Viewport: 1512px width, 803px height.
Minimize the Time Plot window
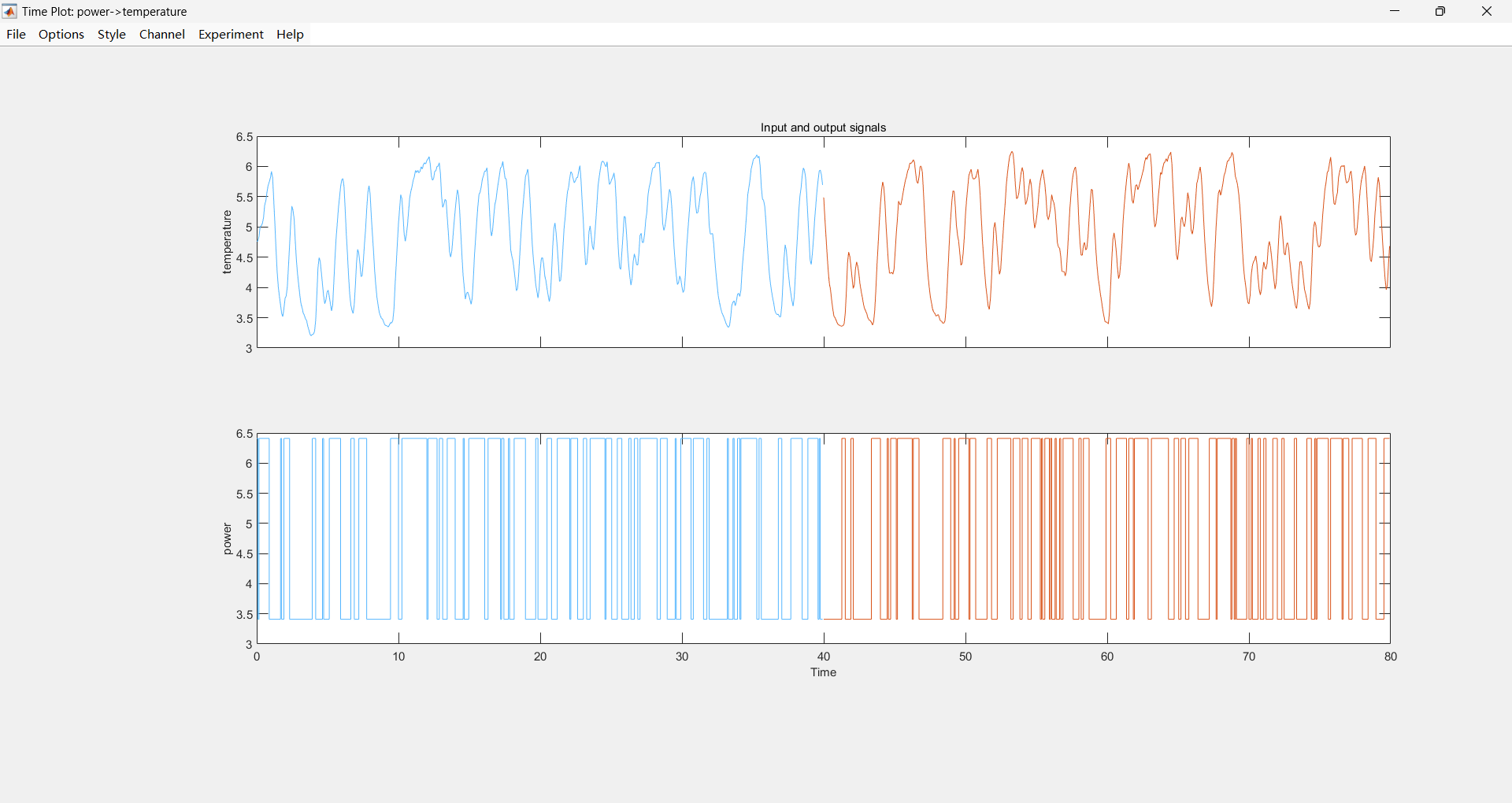point(1395,11)
